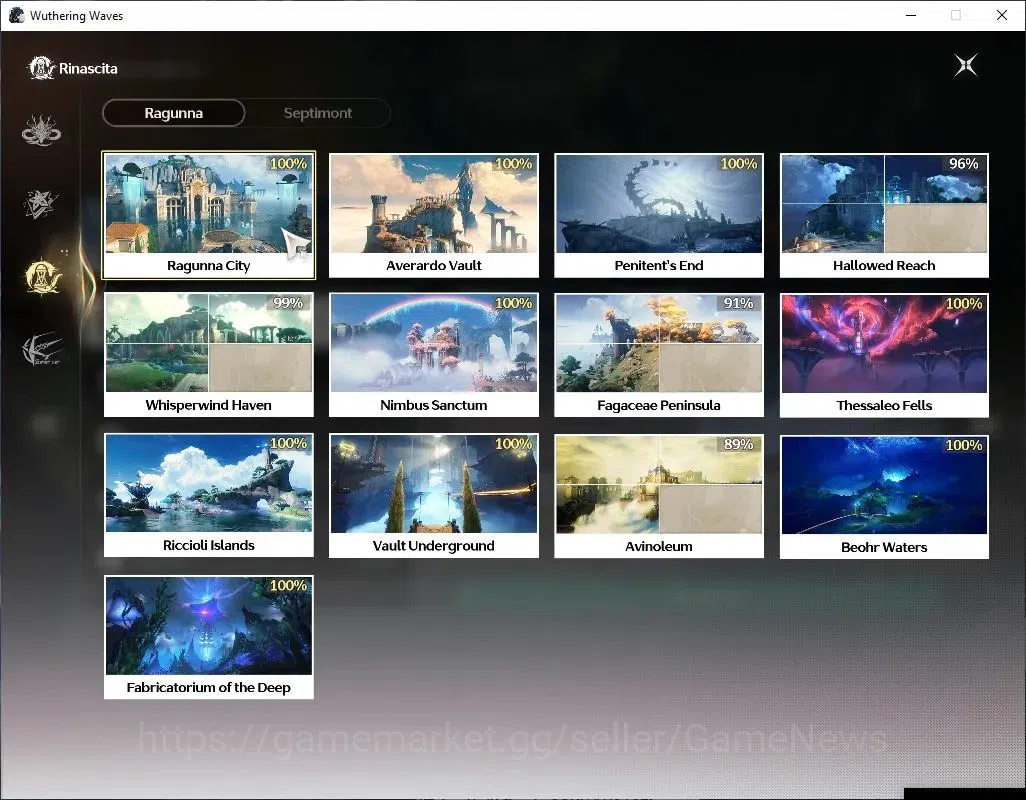Open the Penitent's End area card
Image resolution: width=1026 pixels, height=800 pixels.
pyautogui.click(x=659, y=215)
